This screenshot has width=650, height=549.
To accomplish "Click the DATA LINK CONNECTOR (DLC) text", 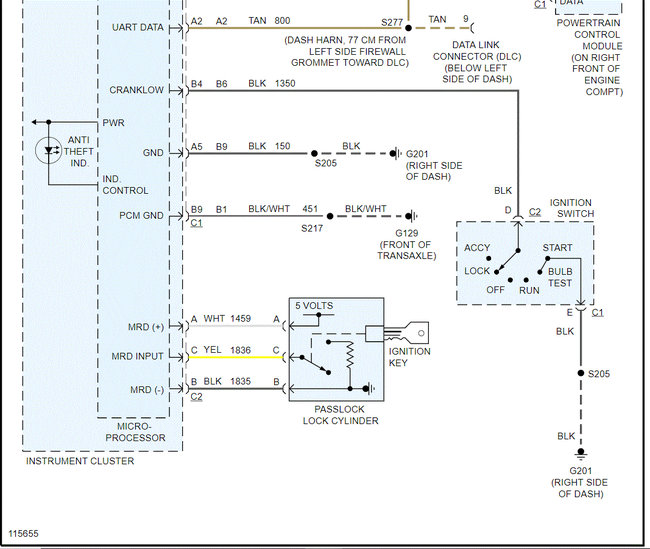I will click(x=477, y=50).
